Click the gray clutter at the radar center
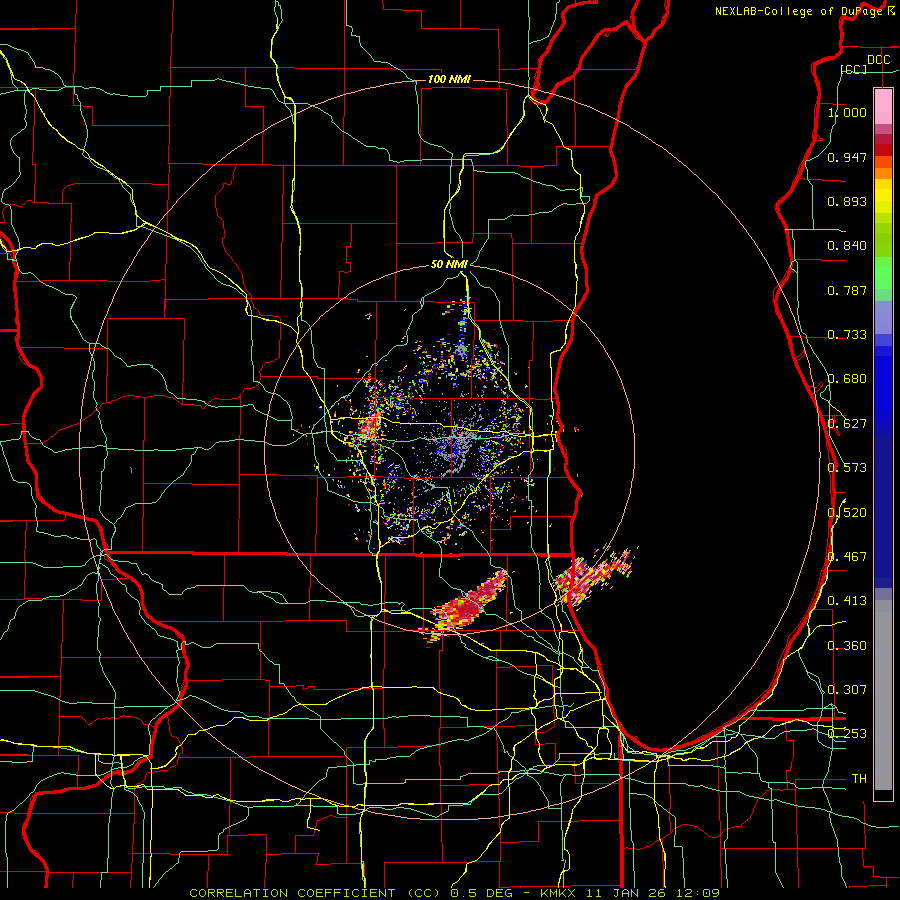 pos(457,440)
